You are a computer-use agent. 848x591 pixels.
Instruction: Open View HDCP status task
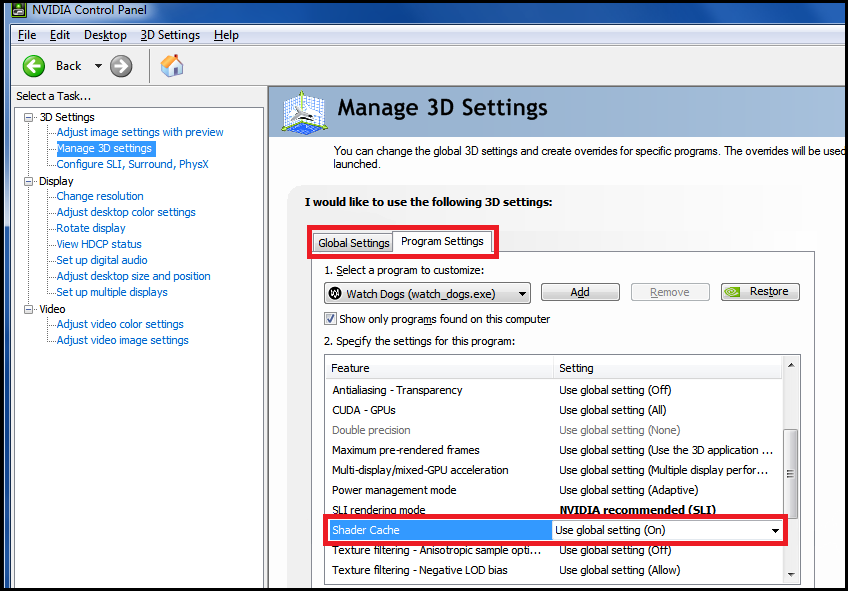coord(98,244)
